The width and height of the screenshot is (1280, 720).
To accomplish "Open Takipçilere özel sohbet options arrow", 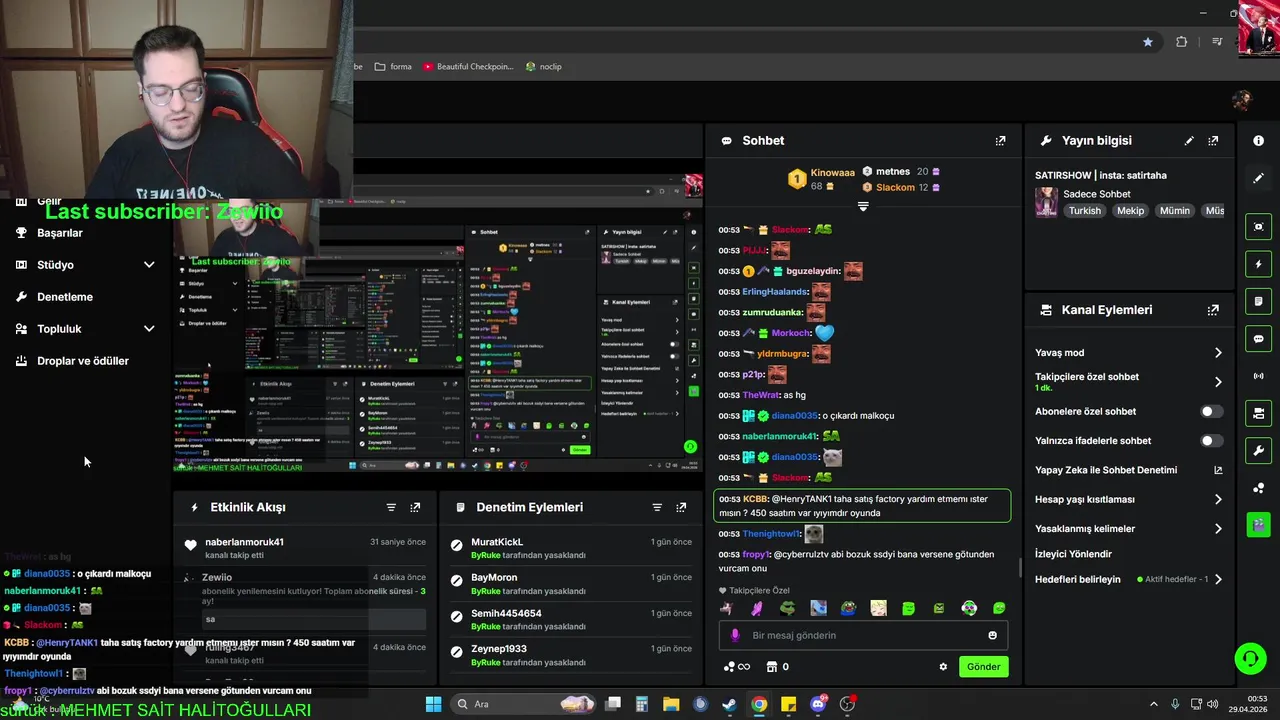I will [1218, 382].
